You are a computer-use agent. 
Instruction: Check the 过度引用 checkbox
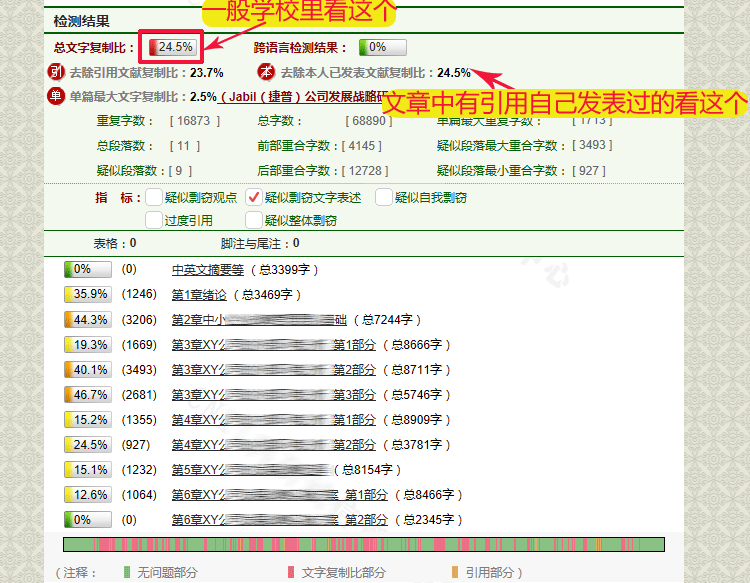(154, 219)
